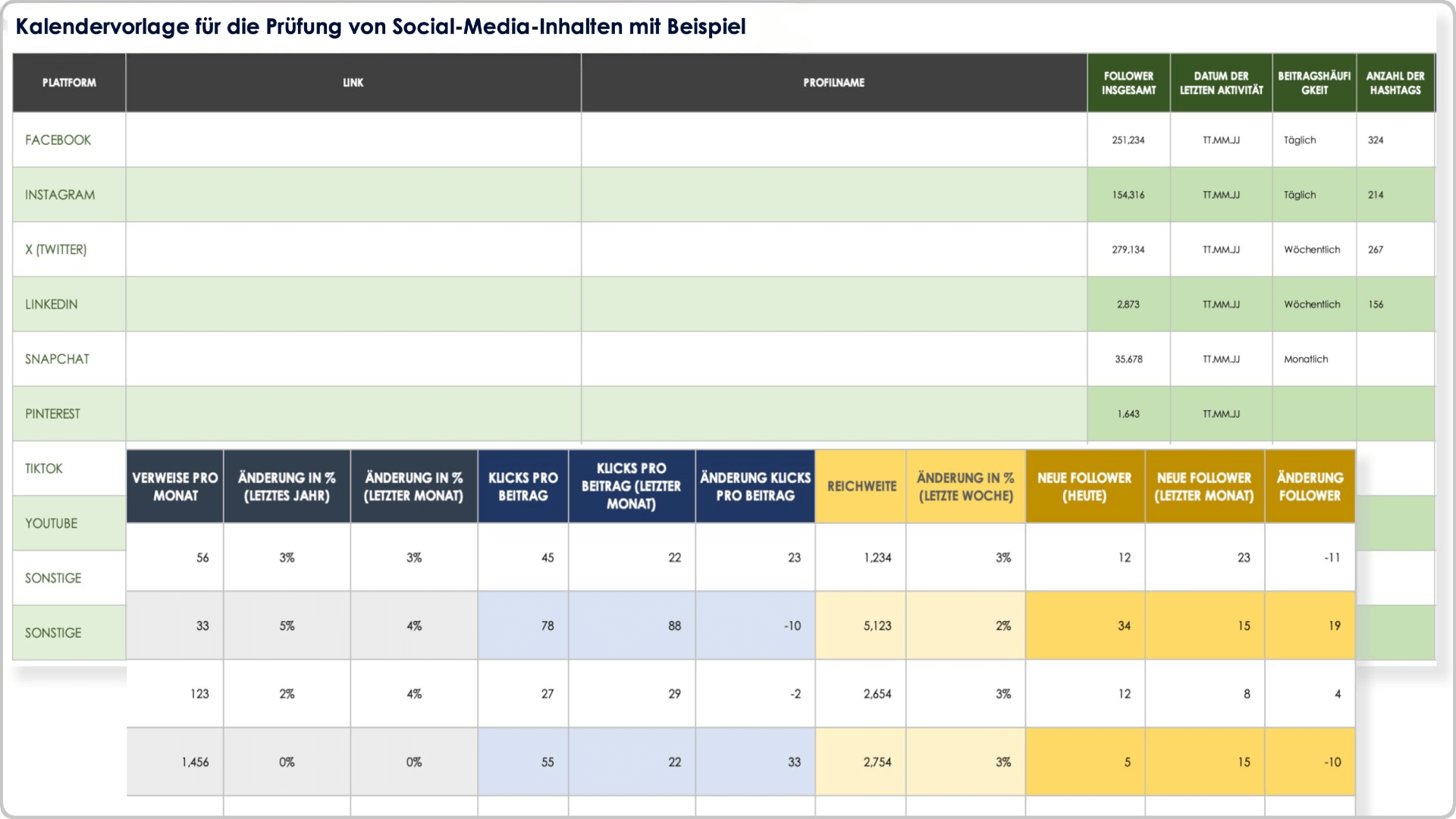Select ÄNDERUNG IN % (LETZTES JAHR) header

[287, 486]
